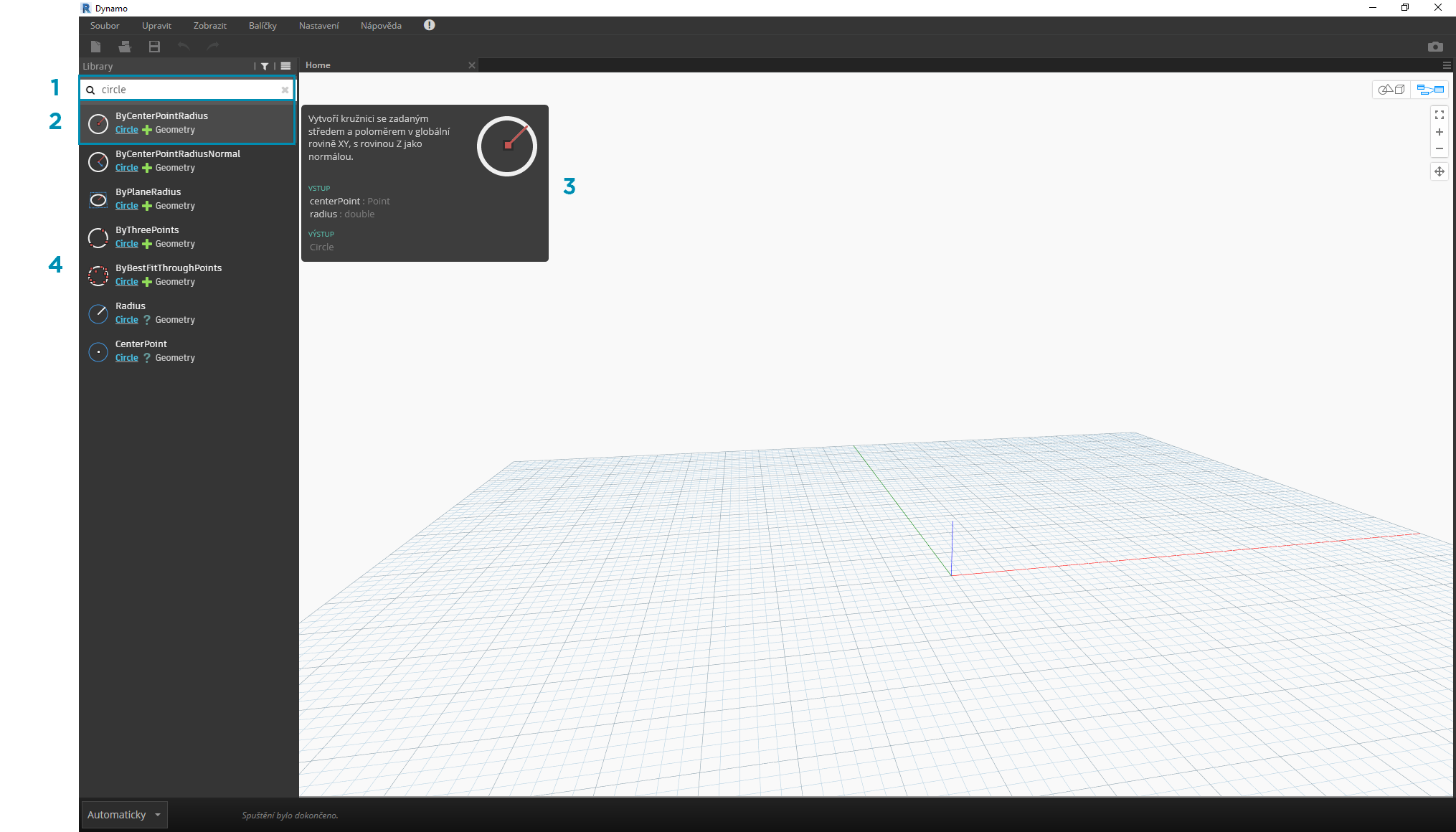Click in the library search field
The height and width of the screenshot is (832, 1456).
(186, 90)
